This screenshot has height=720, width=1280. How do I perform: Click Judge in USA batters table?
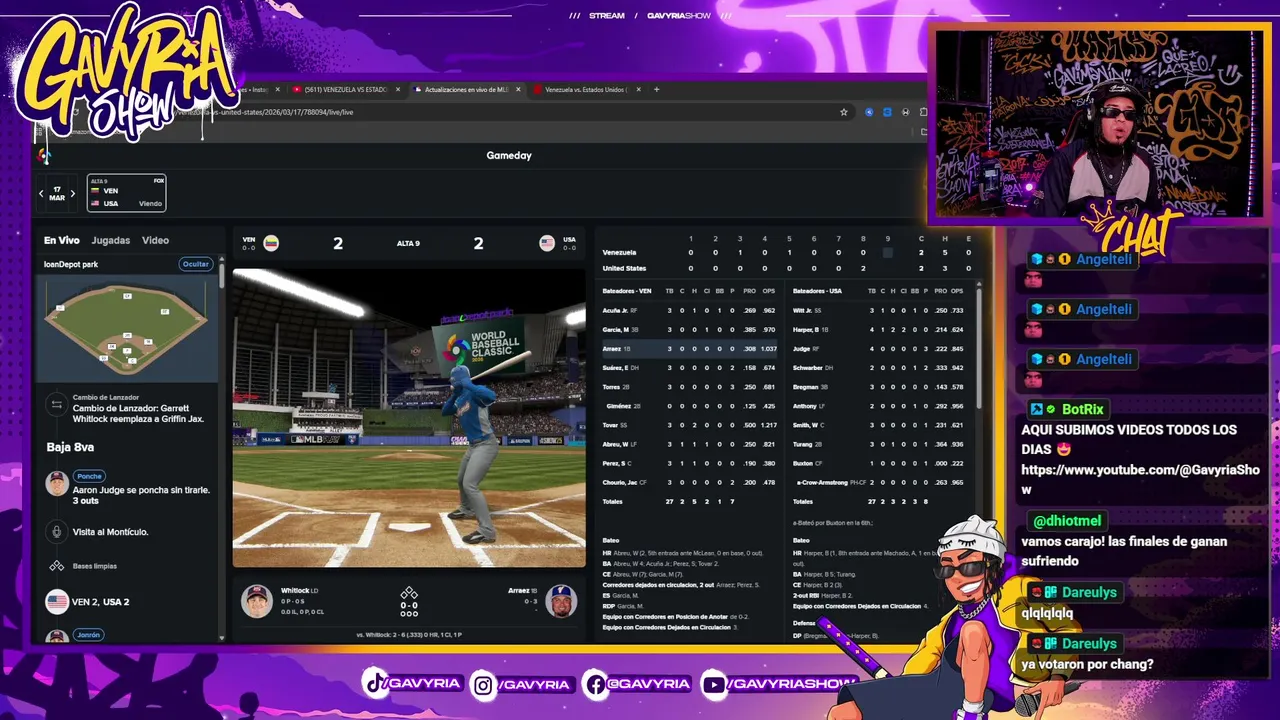coord(802,349)
